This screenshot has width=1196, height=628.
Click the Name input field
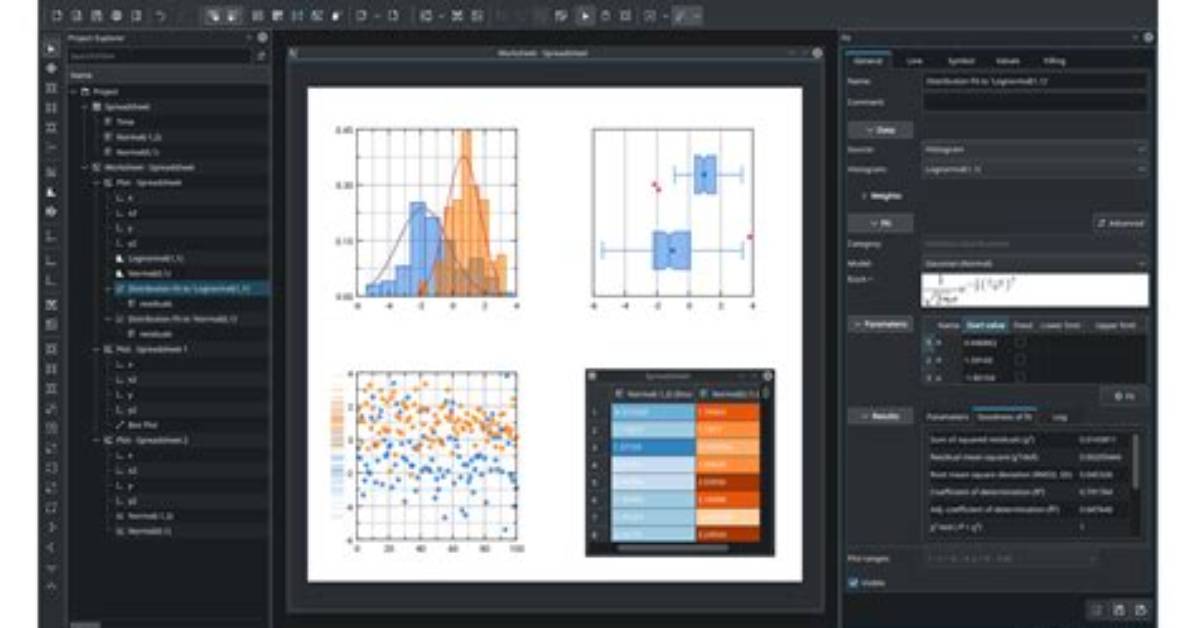click(1034, 81)
